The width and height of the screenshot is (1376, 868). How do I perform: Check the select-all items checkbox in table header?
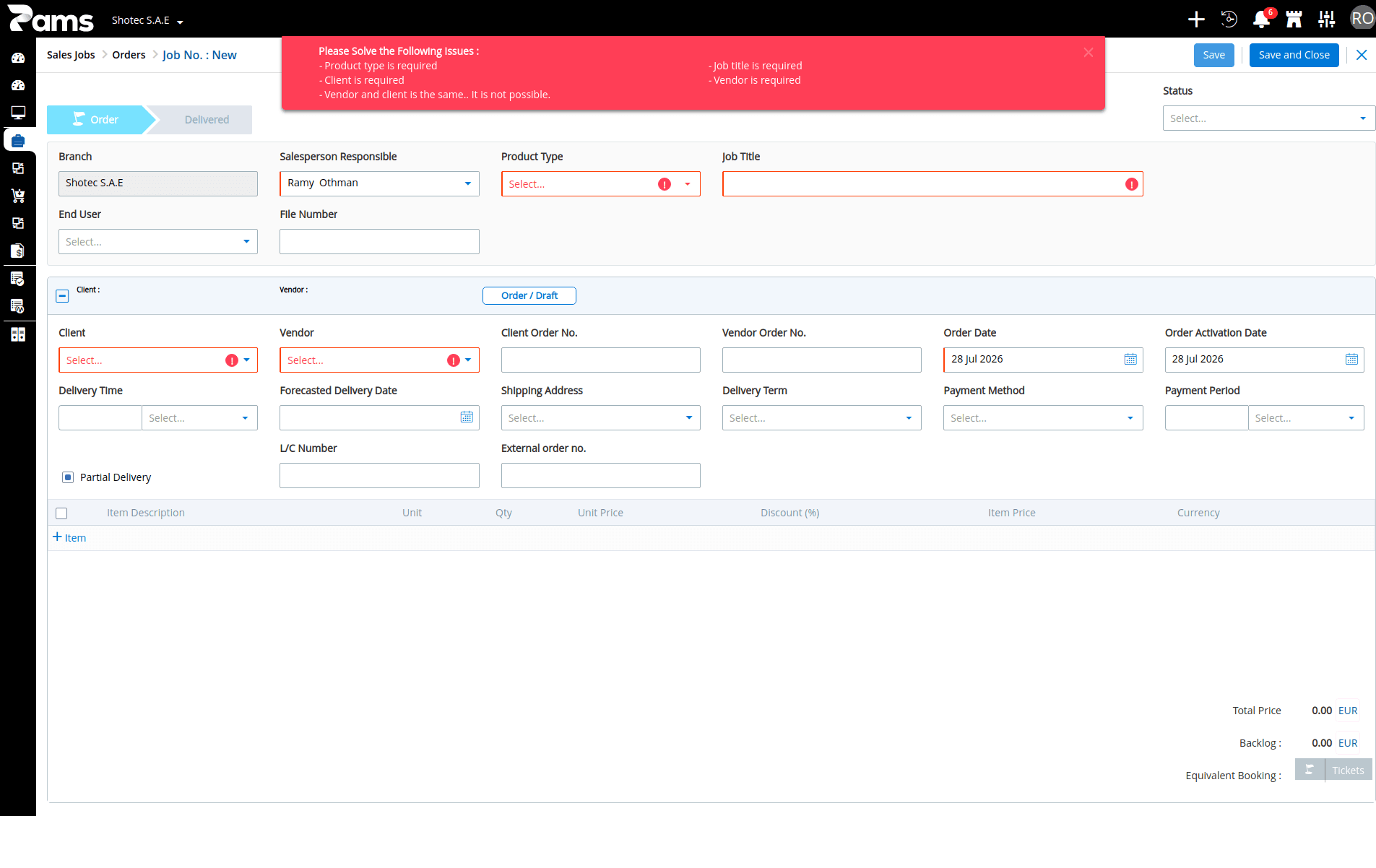[61, 513]
